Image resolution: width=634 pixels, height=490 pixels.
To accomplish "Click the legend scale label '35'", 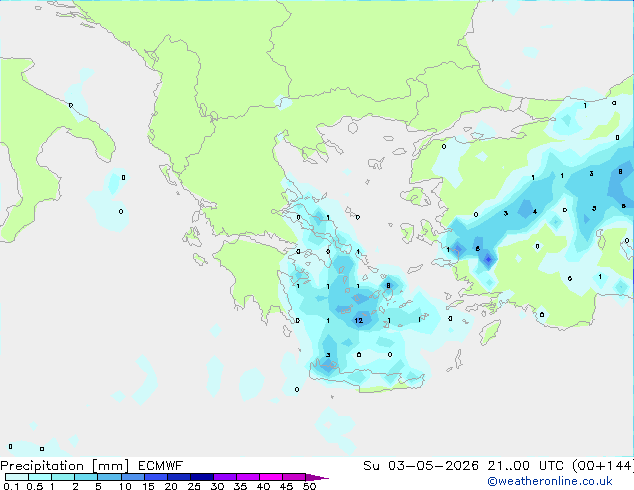I will click(x=240, y=486).
